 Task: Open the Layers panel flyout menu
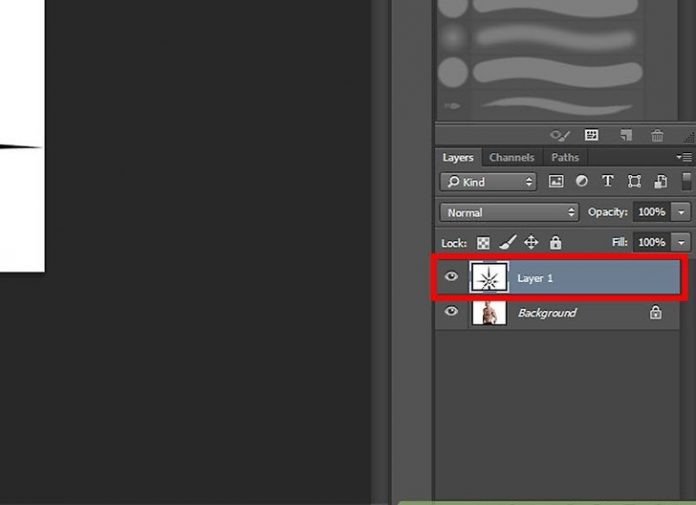pyautogui.click(x=684, y=158)
